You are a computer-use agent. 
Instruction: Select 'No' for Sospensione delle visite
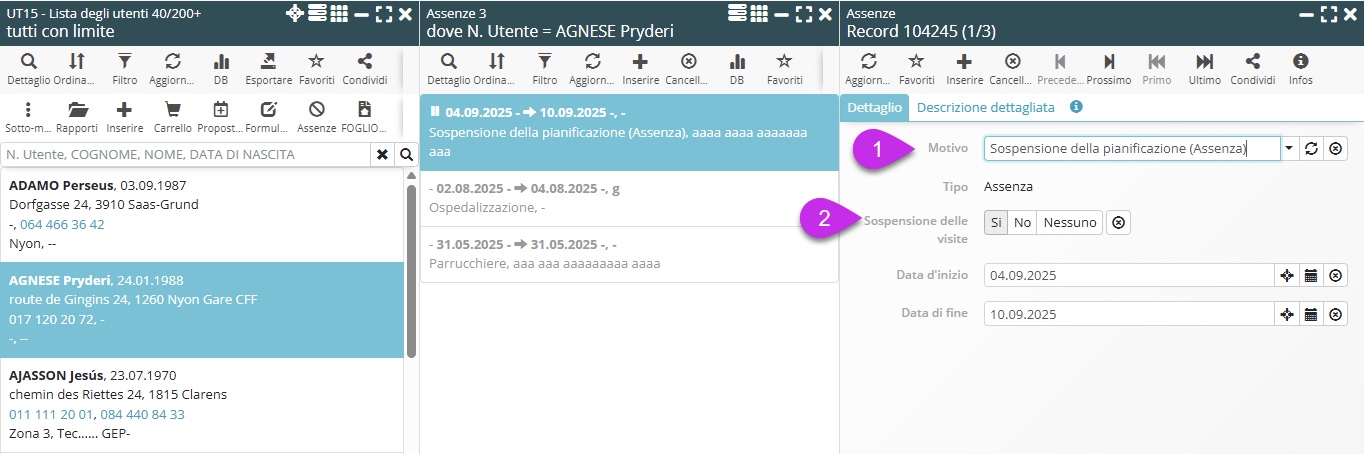click(1022, 223)
